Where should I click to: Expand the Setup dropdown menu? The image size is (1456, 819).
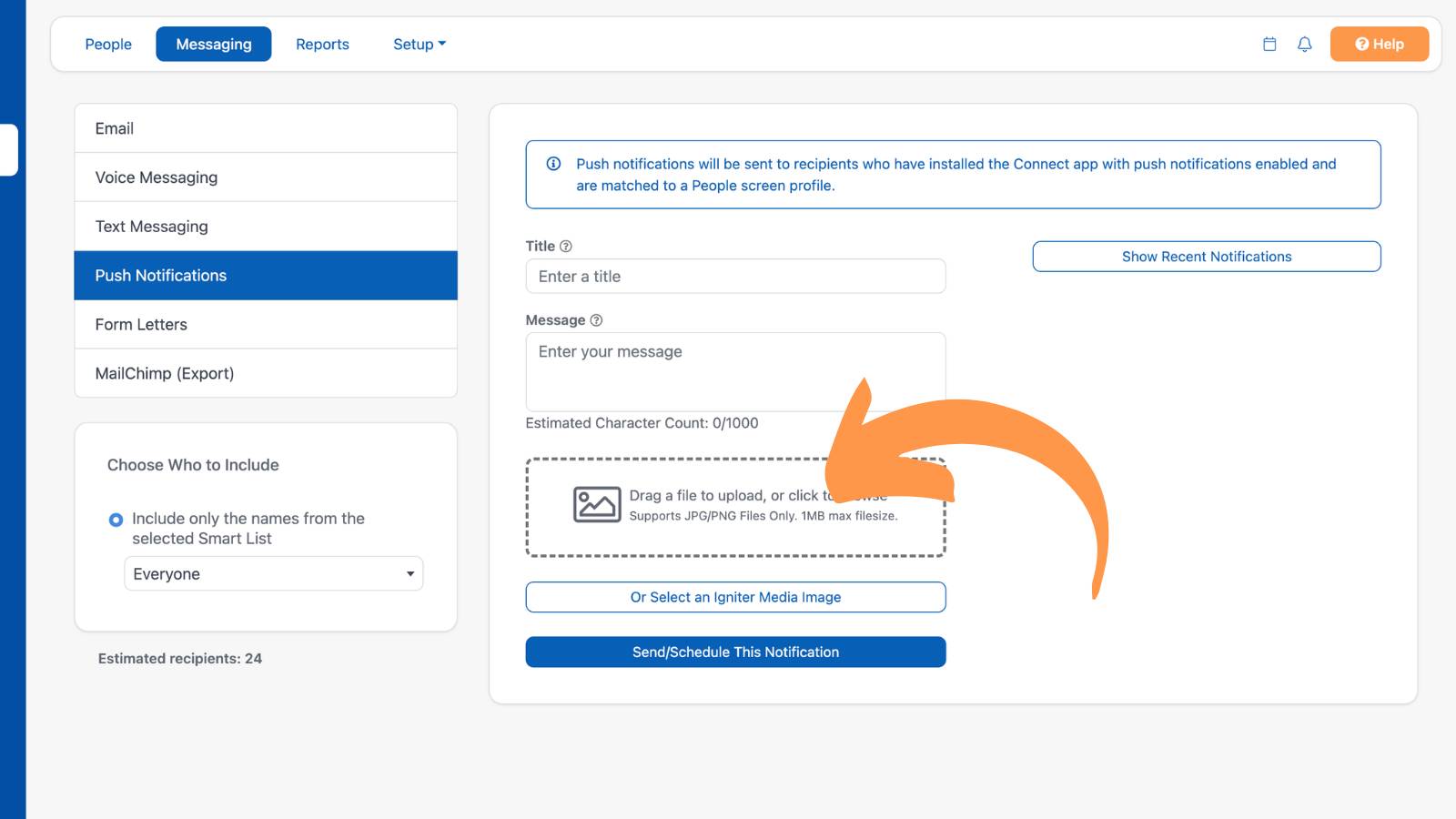pyautogui.click(x=420, y=44)
